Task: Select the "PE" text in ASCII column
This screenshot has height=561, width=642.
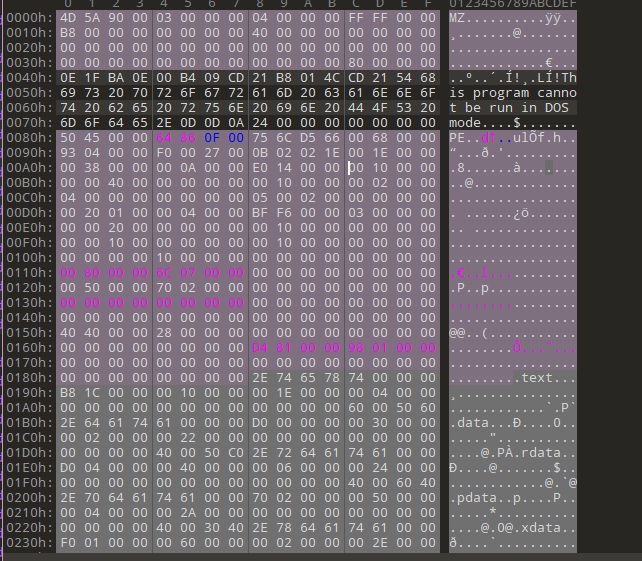Action: point(456,137)
